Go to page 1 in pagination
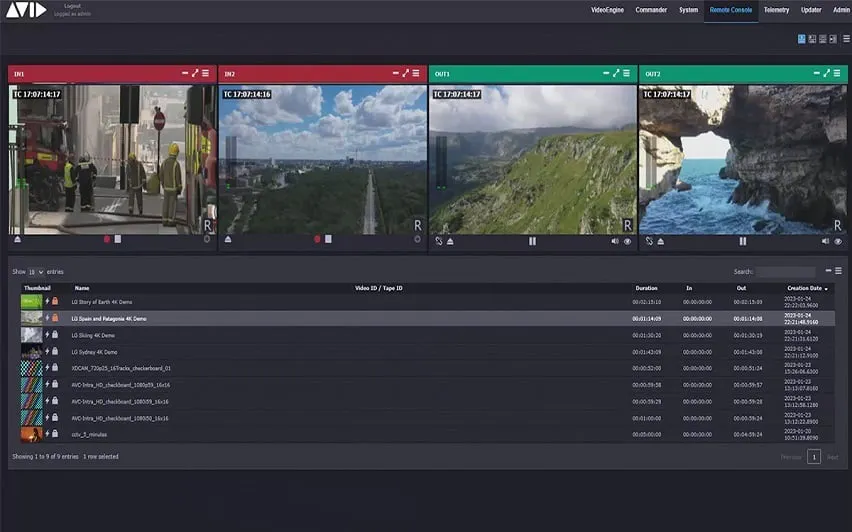The width and height of the screenshot is (852, 532). (x=813, y=457)
